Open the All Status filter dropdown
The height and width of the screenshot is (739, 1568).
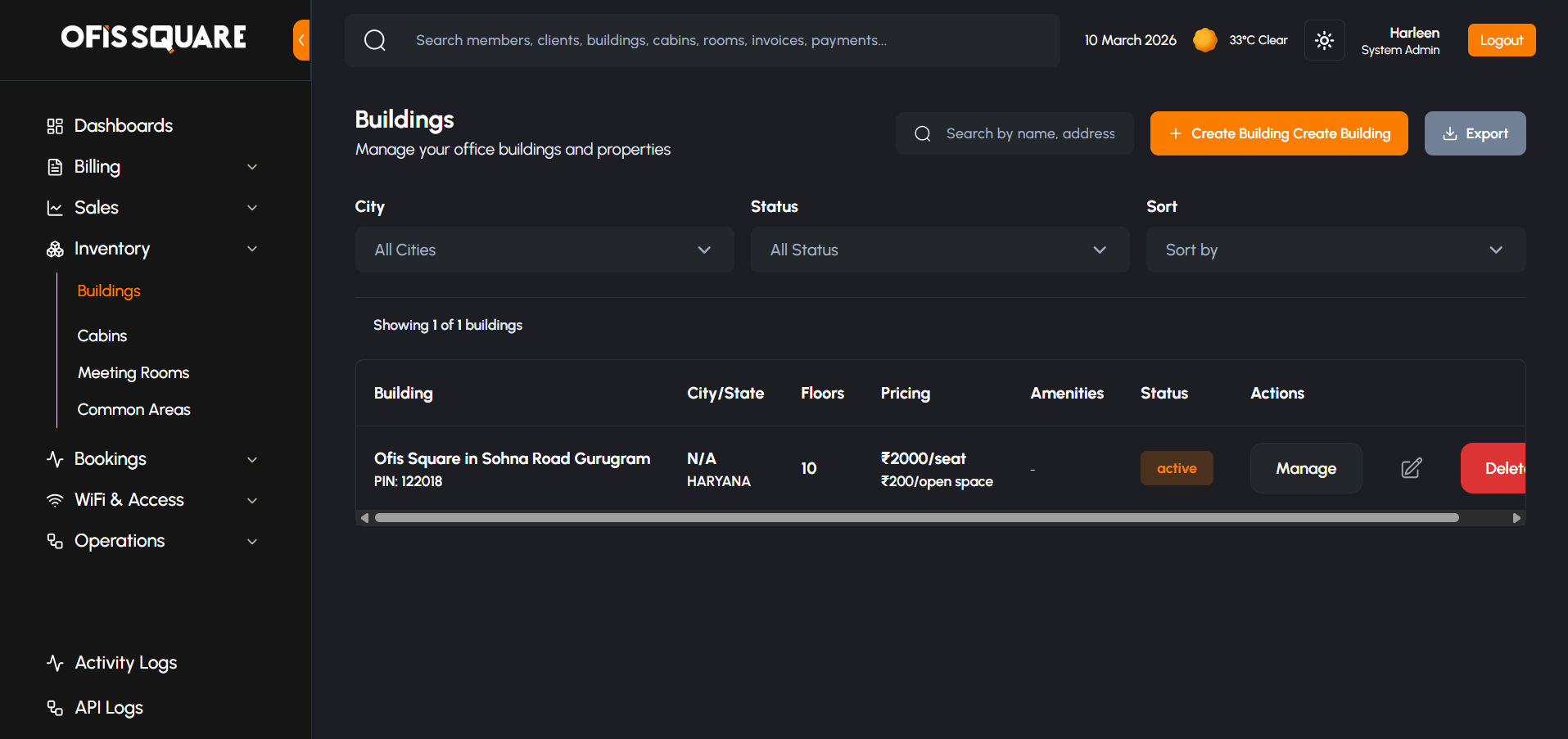(939, 250)
